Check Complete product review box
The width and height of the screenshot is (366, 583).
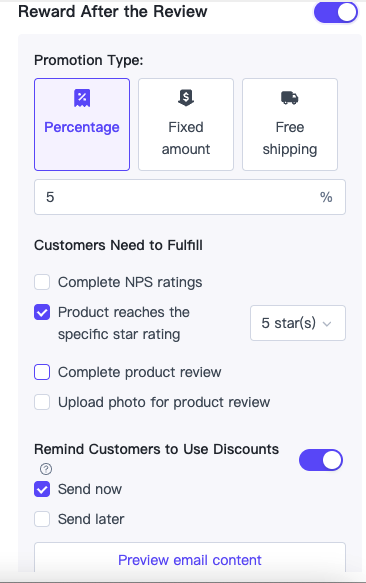click(42, 372)
